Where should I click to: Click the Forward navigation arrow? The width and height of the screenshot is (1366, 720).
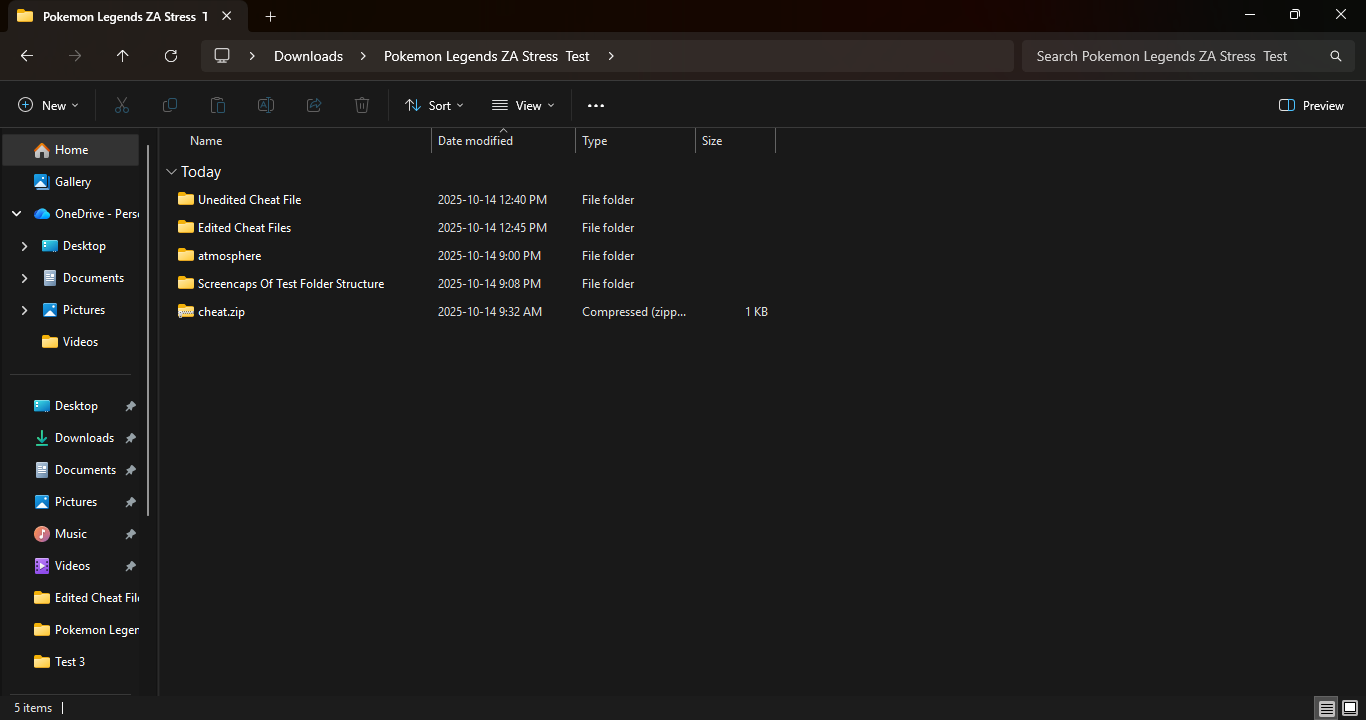tap(75, 56)
